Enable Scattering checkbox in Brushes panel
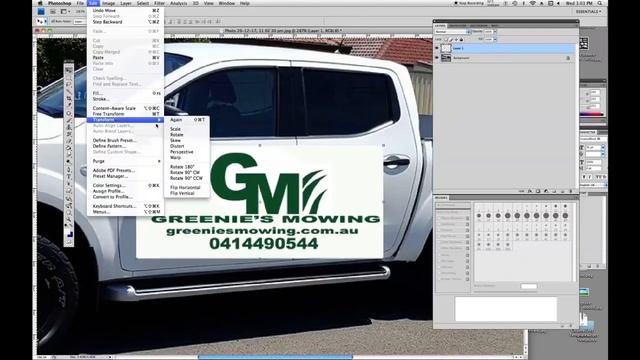640x360 pixels. [x=439, y=224]
